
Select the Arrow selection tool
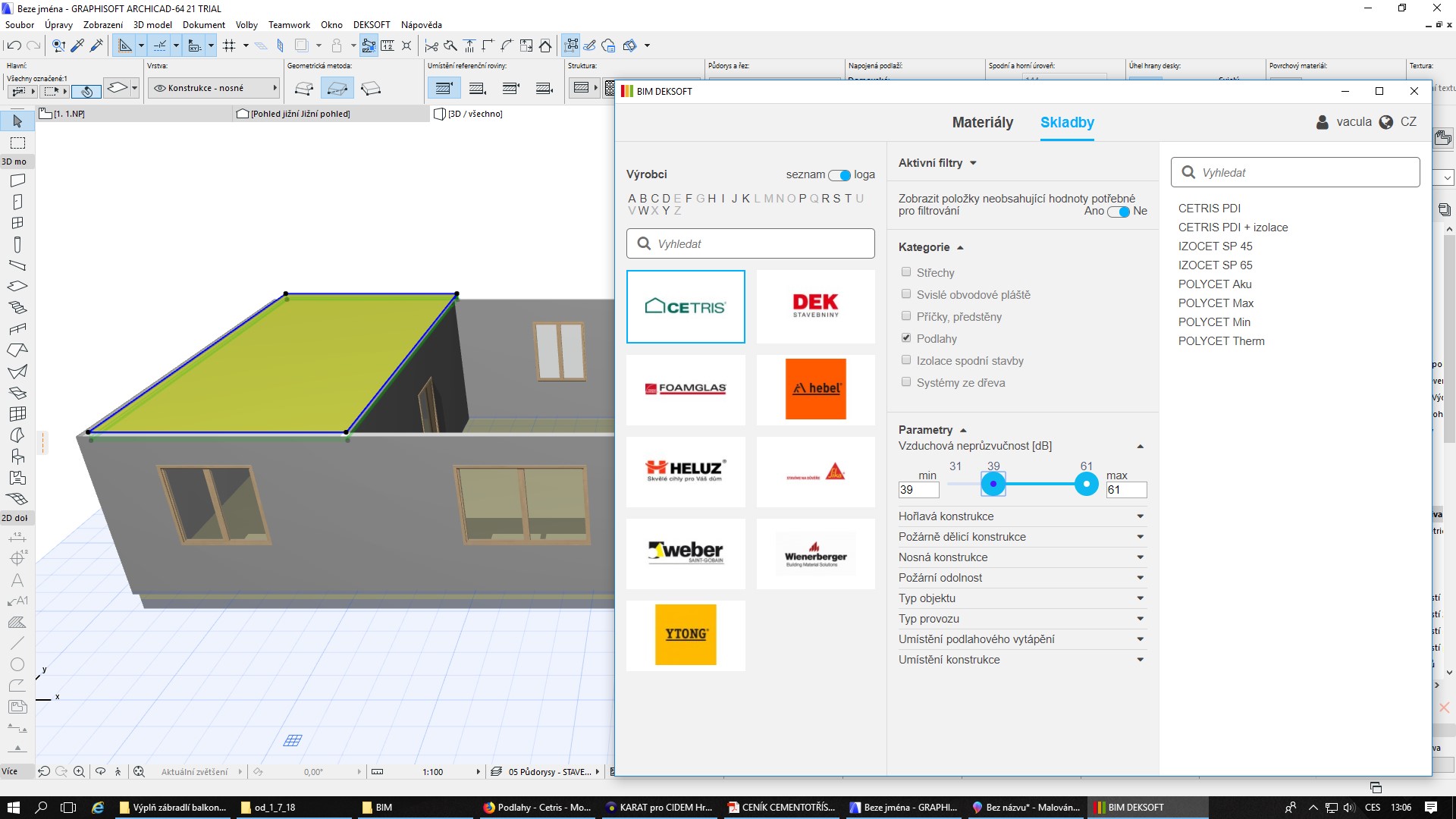click(x=17, y=121)
